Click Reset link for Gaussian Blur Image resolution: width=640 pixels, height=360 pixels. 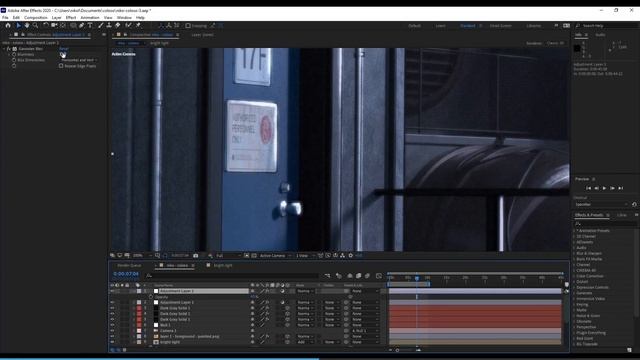(64, 49)
